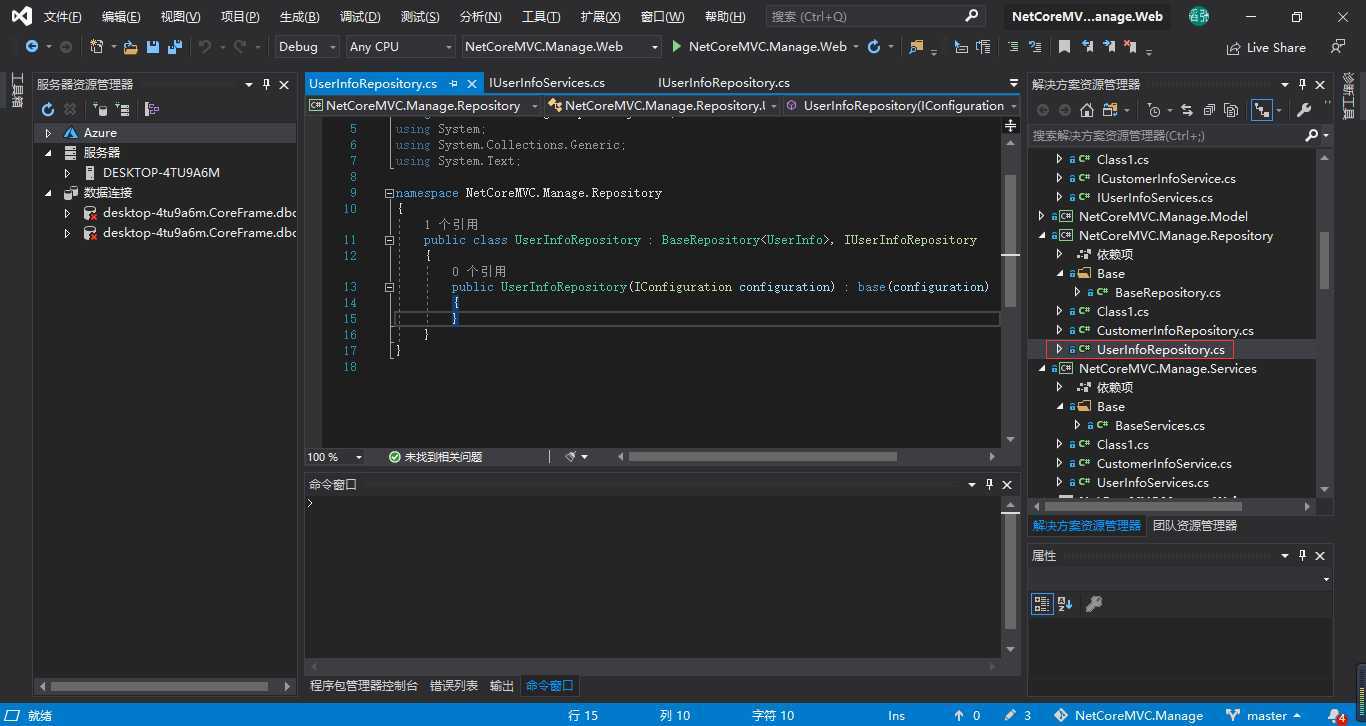1366x726 pixels.
Task: Switch to the IUserInfoServices.cs tab
Action: [x=547, y=83]
